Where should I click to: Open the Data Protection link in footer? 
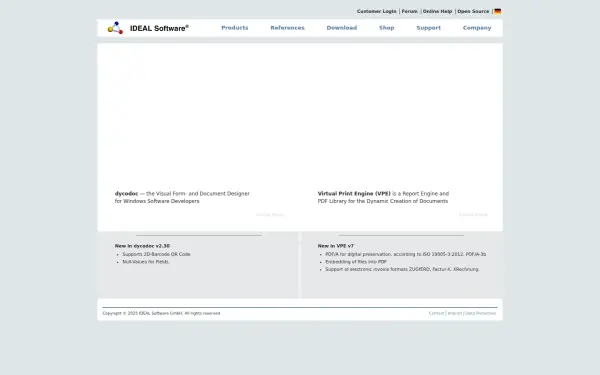[481, 313]
